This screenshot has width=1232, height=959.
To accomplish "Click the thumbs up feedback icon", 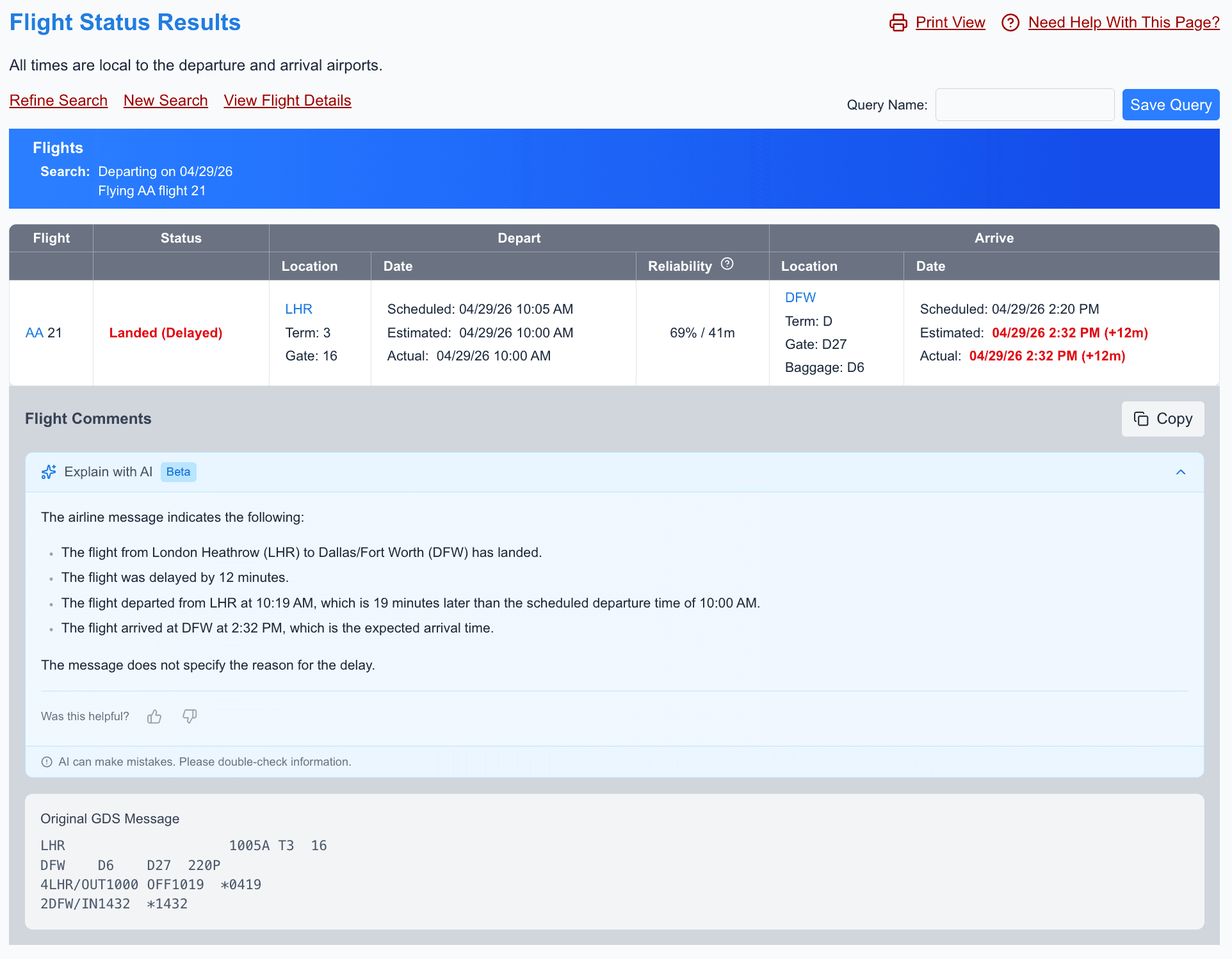I will 154,716.
